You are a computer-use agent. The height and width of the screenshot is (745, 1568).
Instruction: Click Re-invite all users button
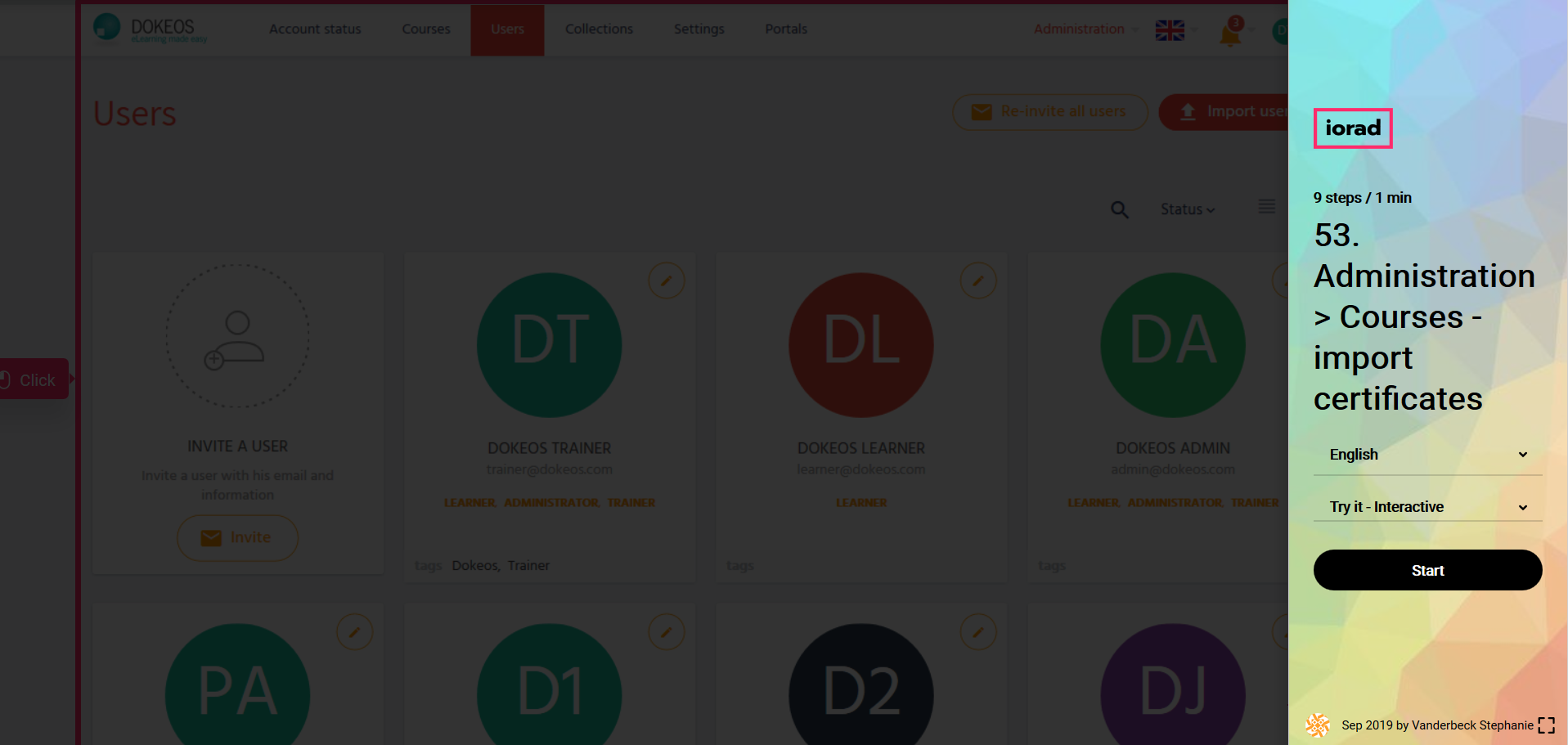coord(1050,112)
